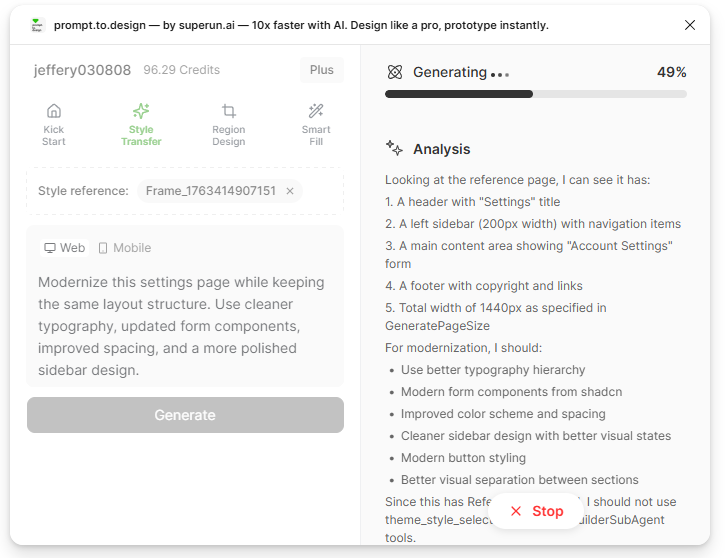The height and width of the screenshot is (558, 725).
Task: Click the 'Generating' status label
Action: click(x=450, y=72)
